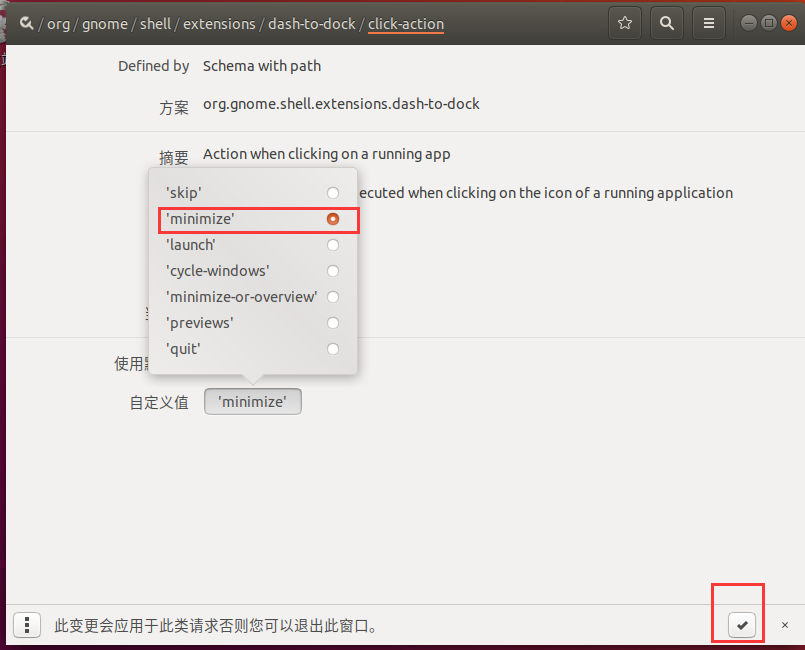Viewport: 805px width, 650px height.
Task: Click the dconf root search icon in path bar
Action: (26, 23)
